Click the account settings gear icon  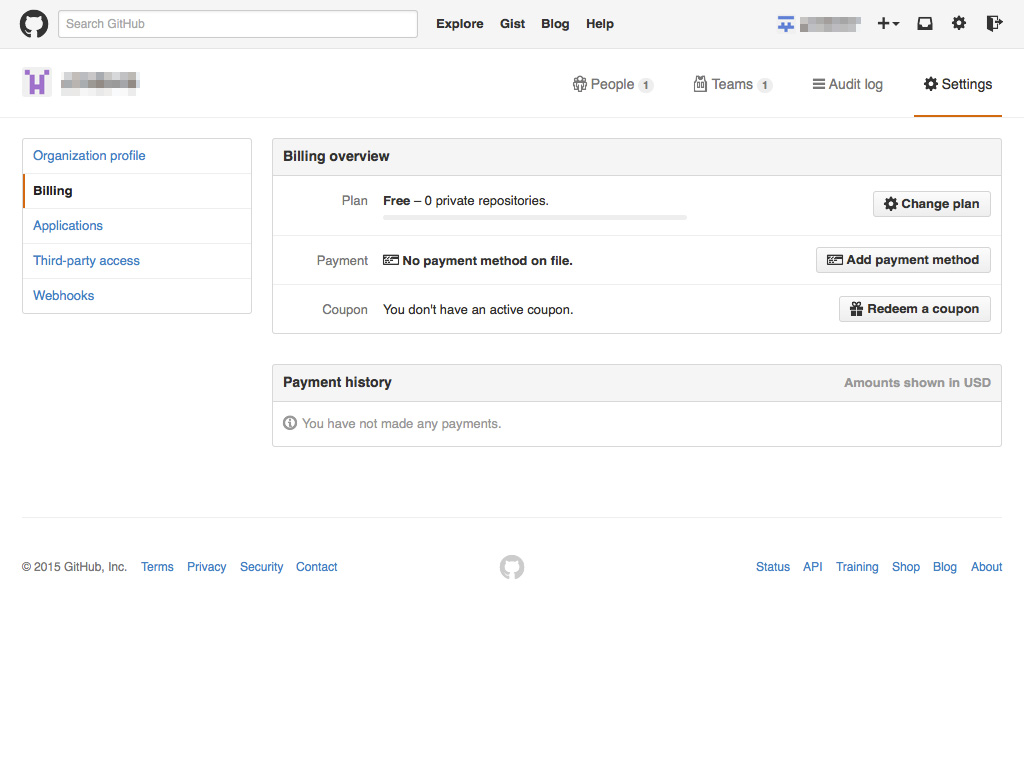click(x=959, y=23)
